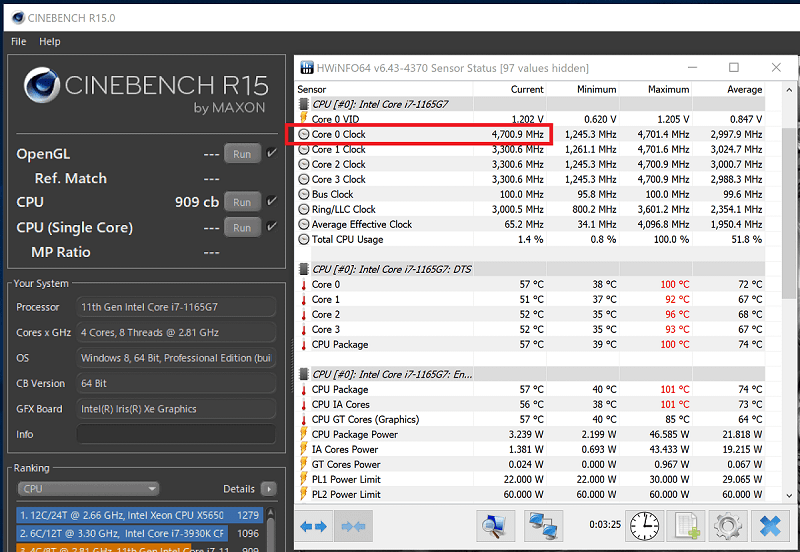The width and height of the screenshot is (800, 552).
Task: Run the CPU (Single Core) benchmark
Action: (242, 227)
